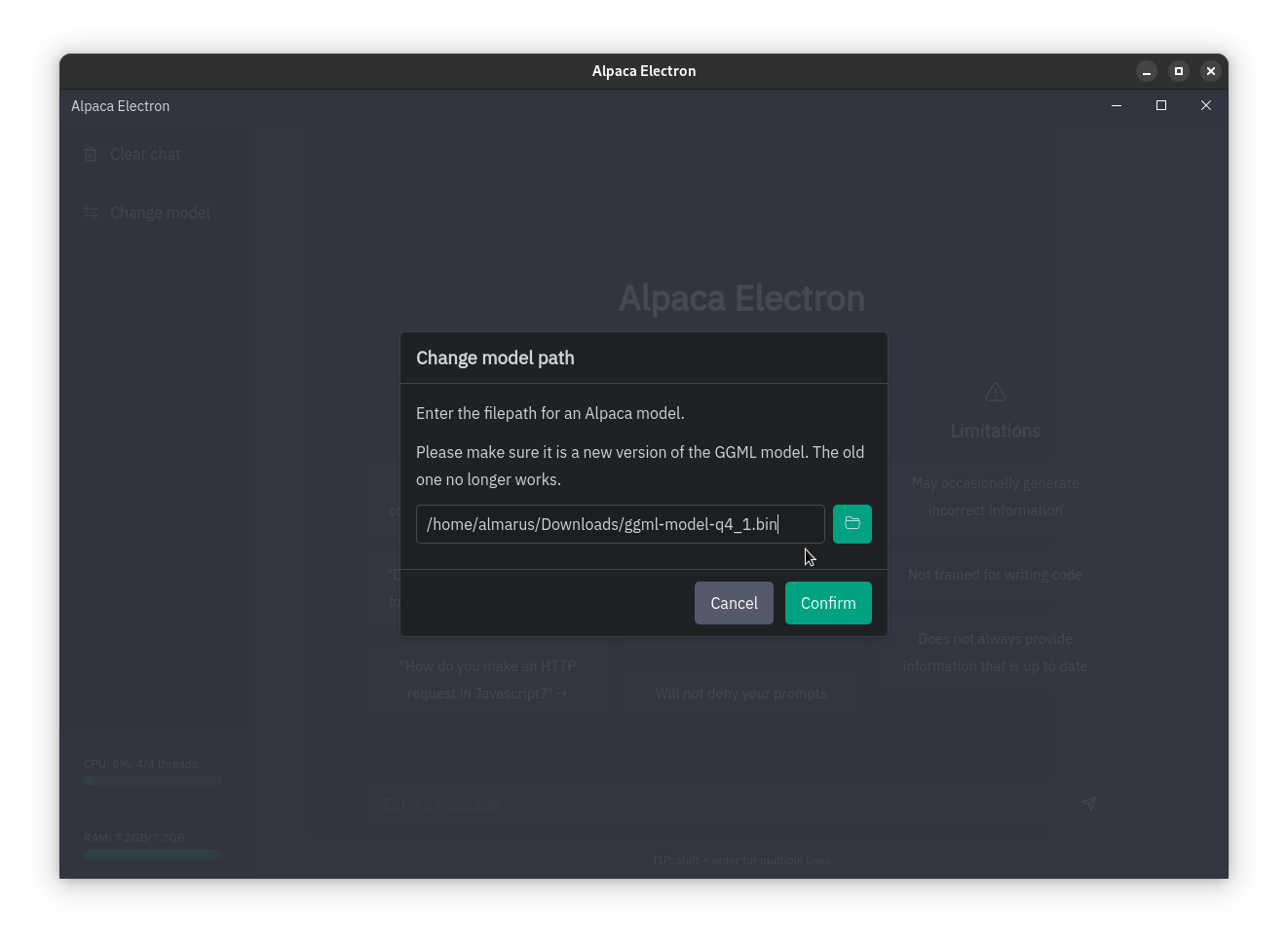Maximize the outer title bar window
1288x944 pixels.
1179,71
